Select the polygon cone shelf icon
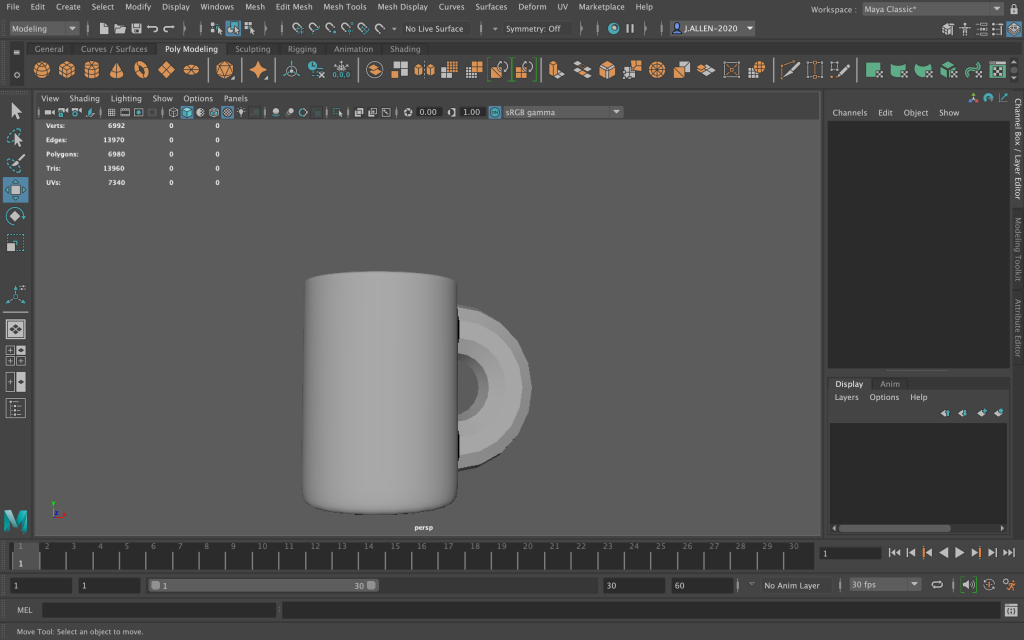 click(117, 70)
